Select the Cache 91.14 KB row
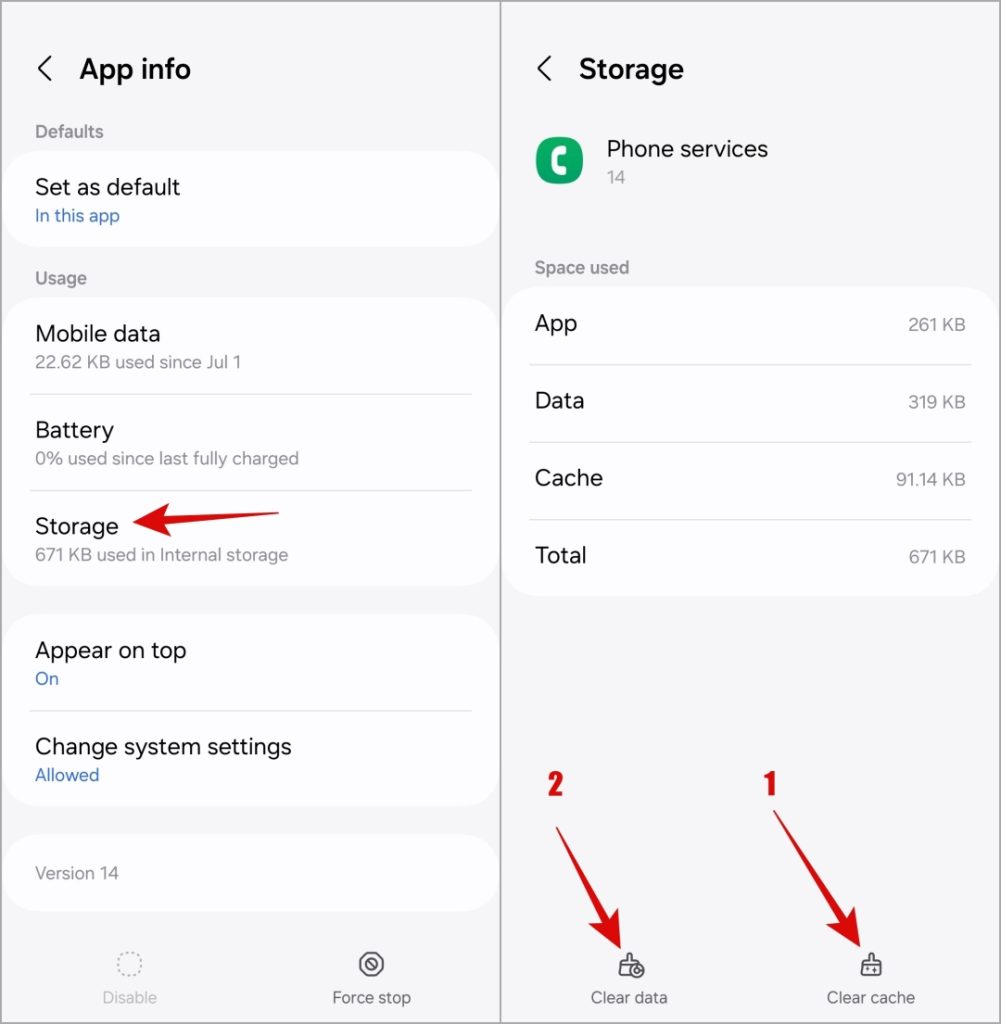Viewport: 1001px width, 1024px height. point(750,479)
